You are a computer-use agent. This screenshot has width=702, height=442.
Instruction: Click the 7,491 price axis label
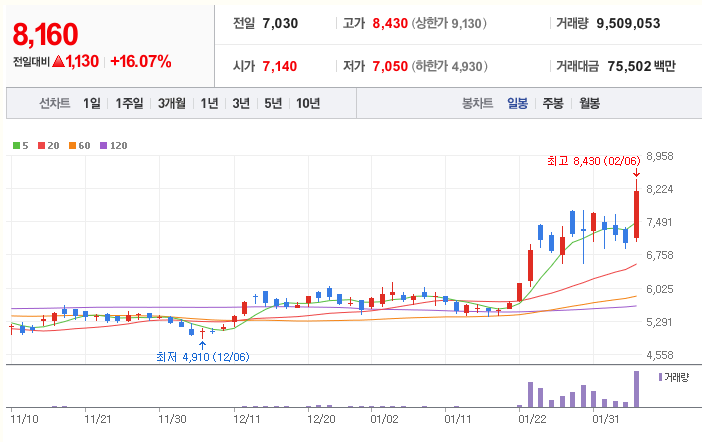[659, 222]
